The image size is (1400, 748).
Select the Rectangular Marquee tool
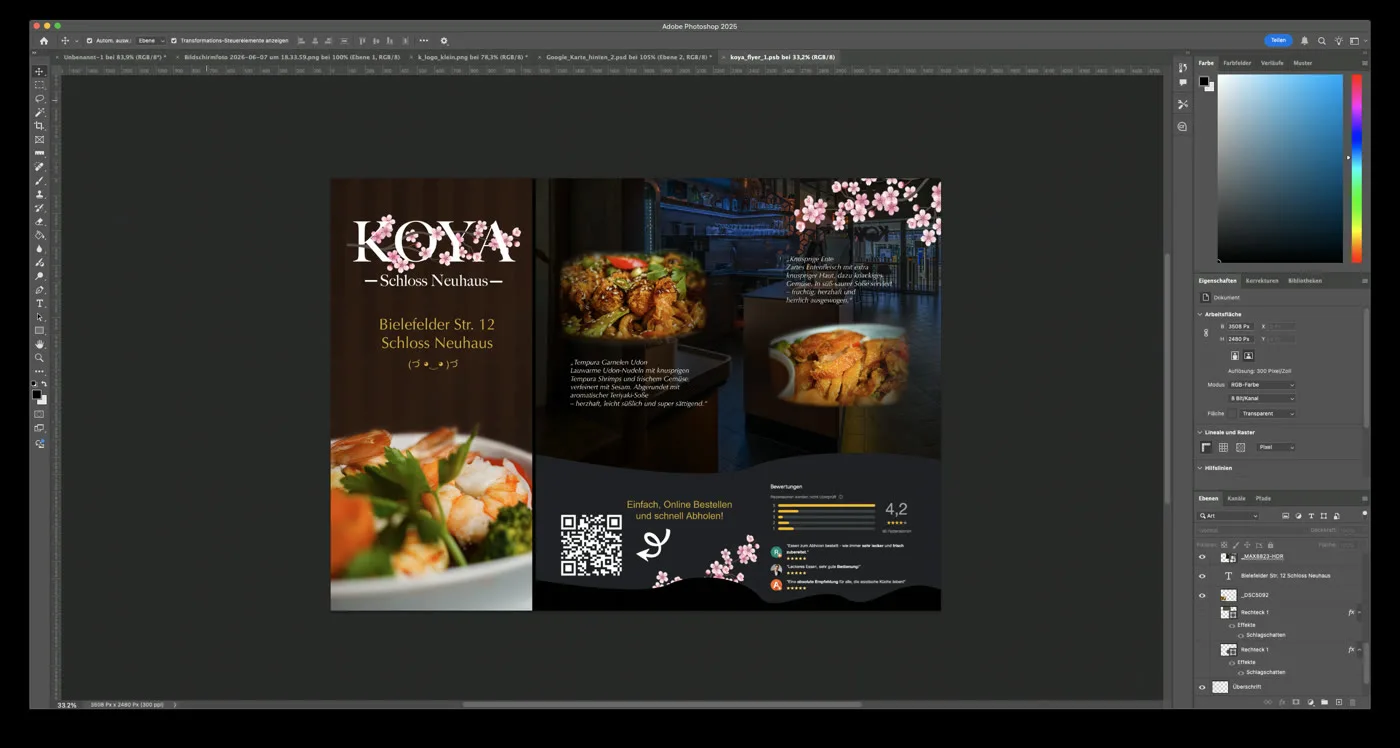pyautogui.click(x=40, y=85)
